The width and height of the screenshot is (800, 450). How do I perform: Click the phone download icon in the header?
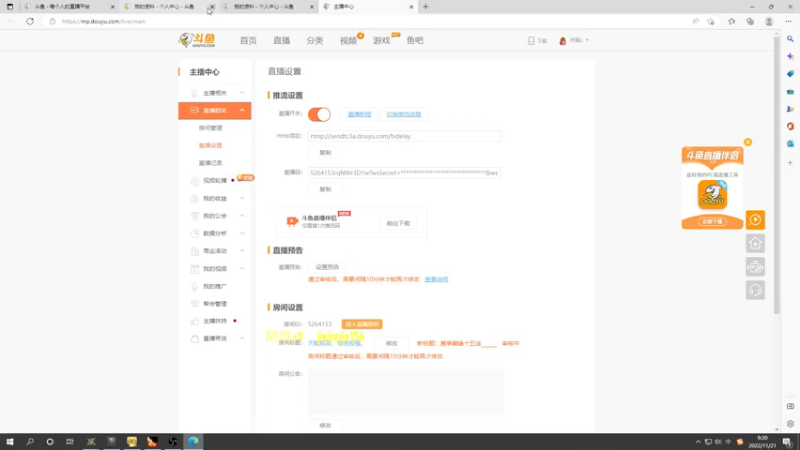click(x=531, y=40)
